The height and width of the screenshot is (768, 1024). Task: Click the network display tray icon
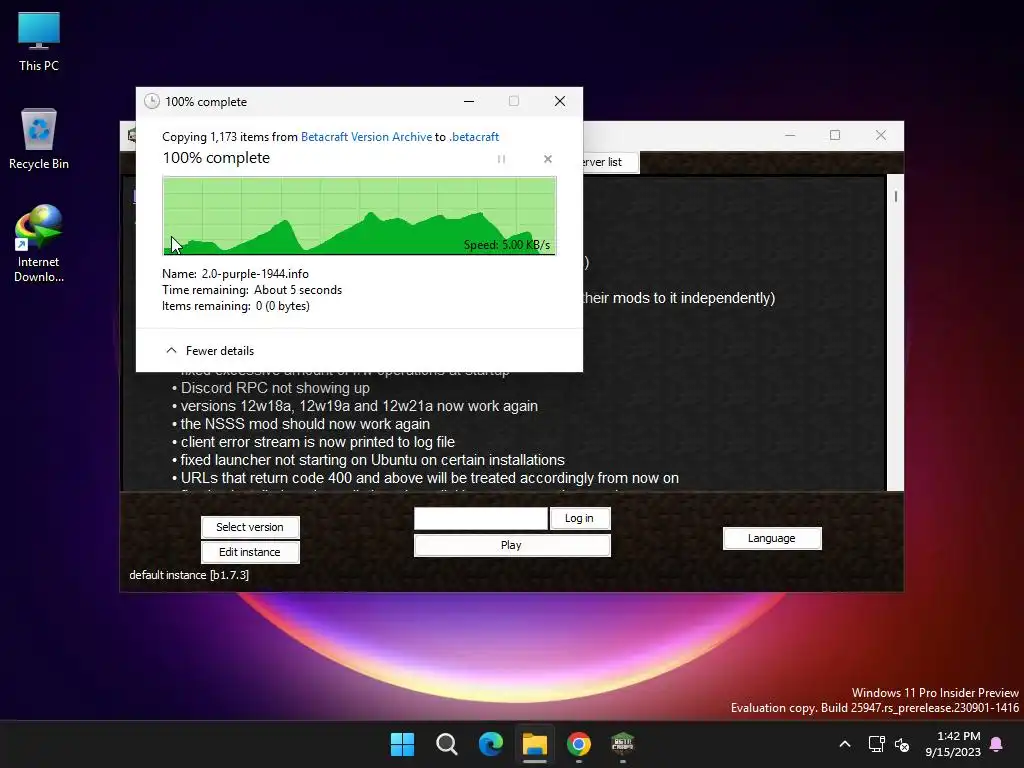tap(876, 744)
